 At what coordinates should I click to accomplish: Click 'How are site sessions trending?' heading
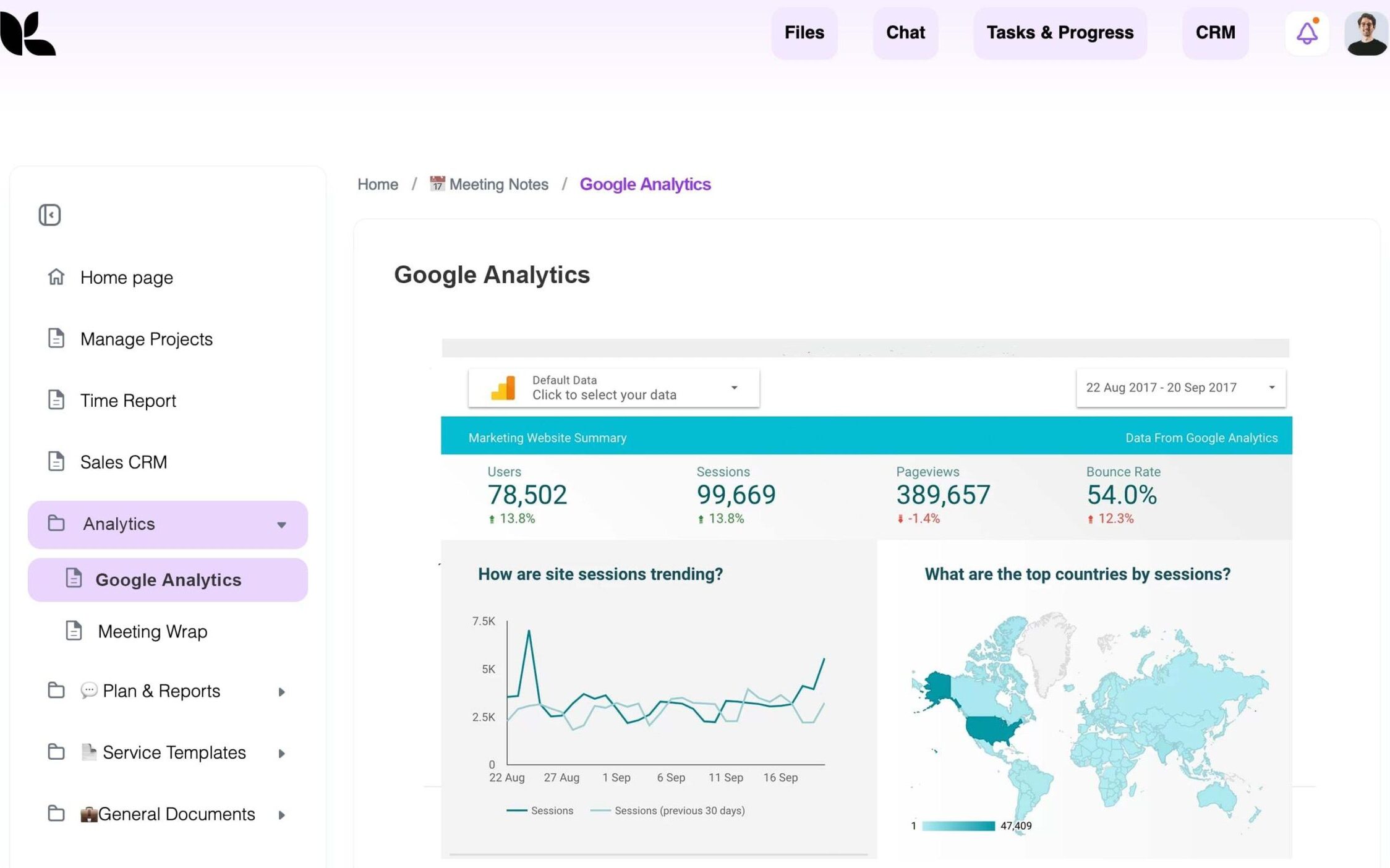pyautogui.click(x=600, y=574)
